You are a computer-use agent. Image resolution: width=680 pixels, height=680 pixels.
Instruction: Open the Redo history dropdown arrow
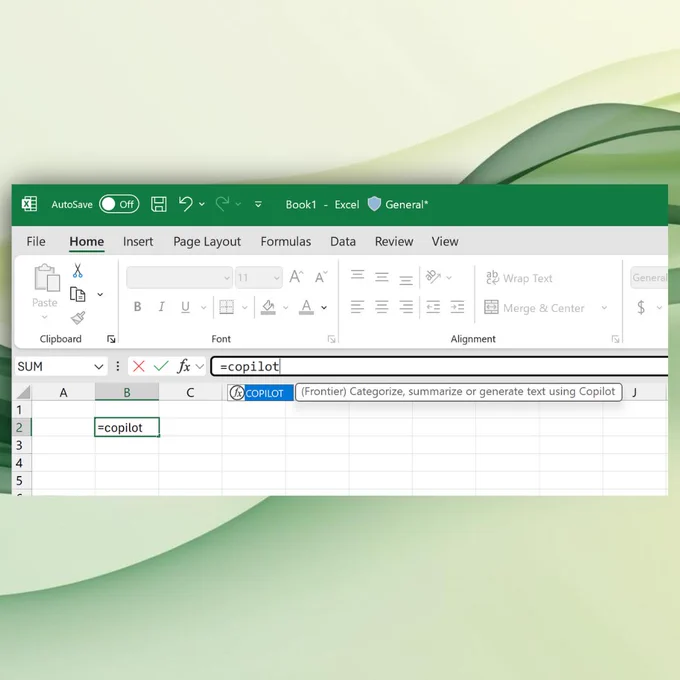pos(238,204)
